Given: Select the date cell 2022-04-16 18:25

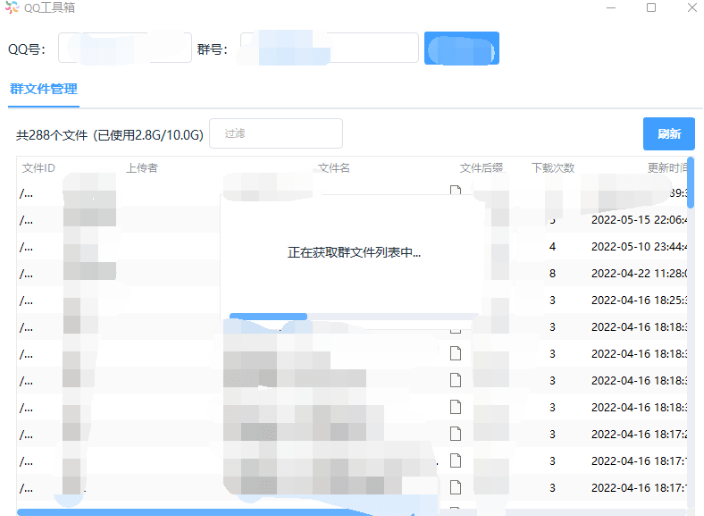Looking at the screenshot, I should pos(639,300).
